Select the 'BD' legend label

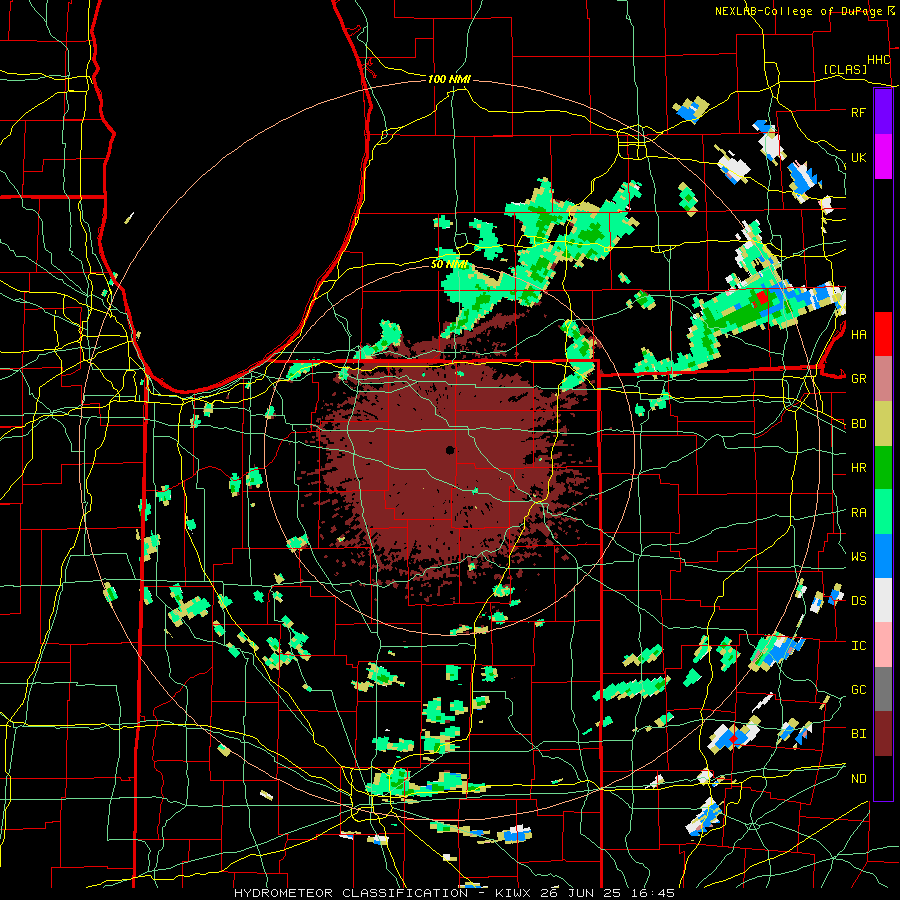pos(858,424)
